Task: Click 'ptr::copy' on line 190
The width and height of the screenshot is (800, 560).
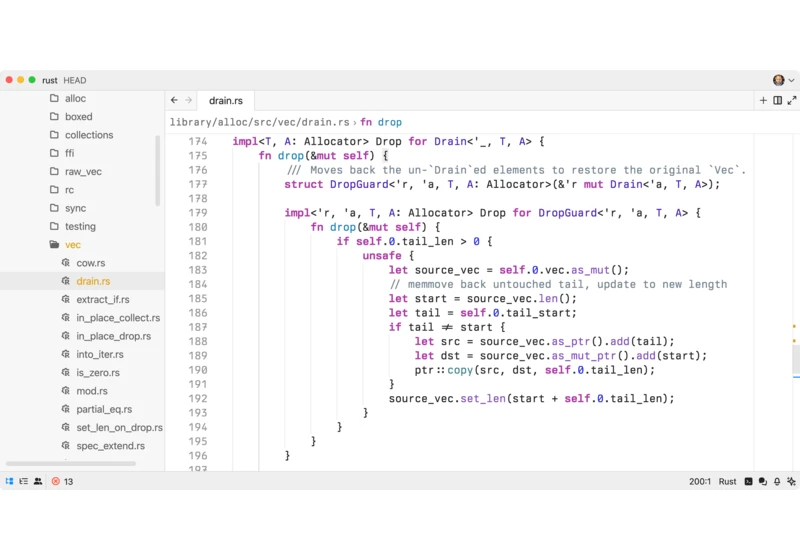Action: pyautogui.click(x=443, y=370)
